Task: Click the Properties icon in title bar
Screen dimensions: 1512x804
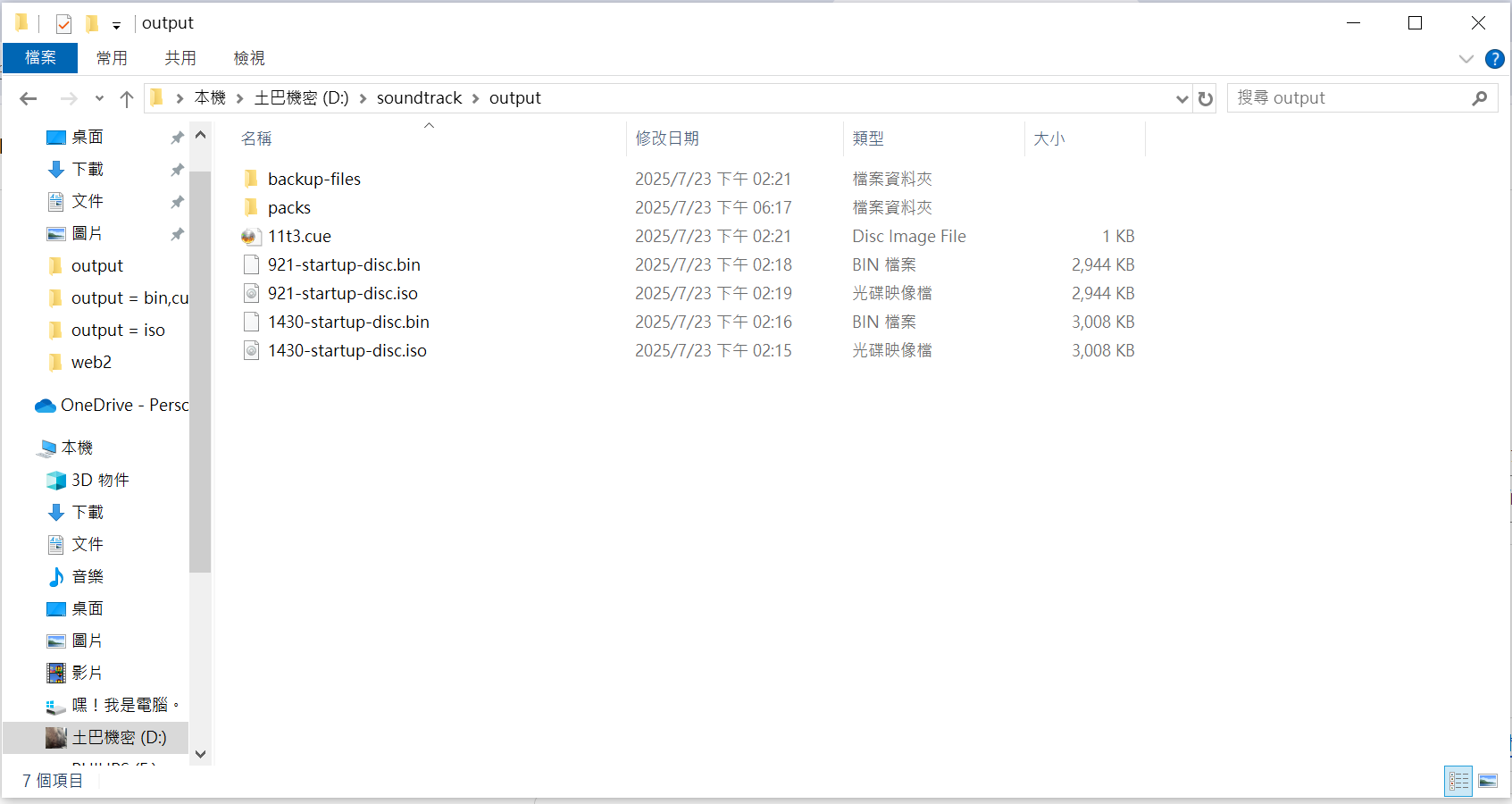Action: (x=63, y=23)
